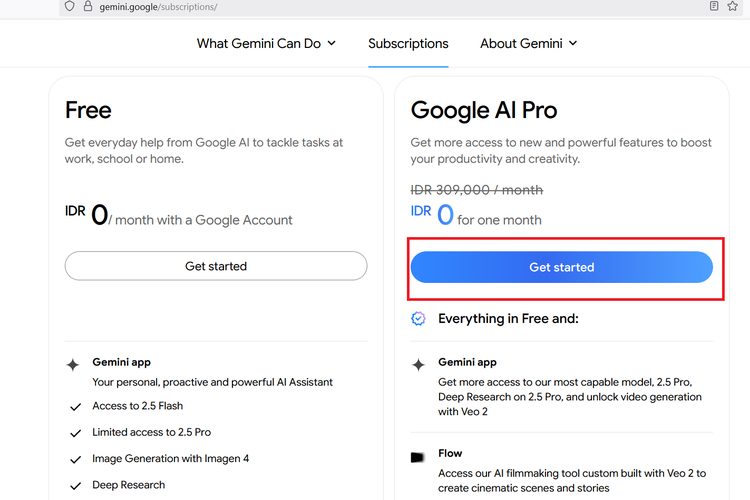The width and height of the screenshot is (750, 500).
Task: Click 'Gemini app' title in Free plan
Action: 121,362
